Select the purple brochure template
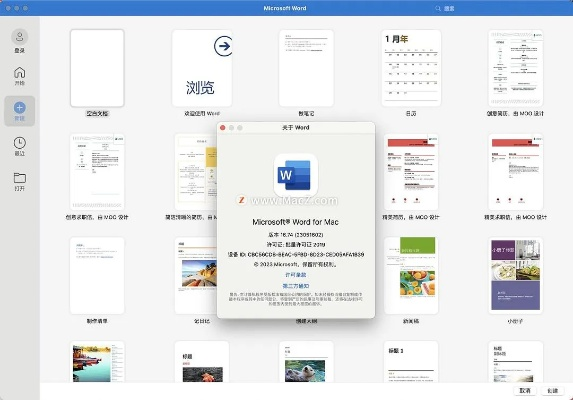Image resolution: width=573 pixels, height=400 pixels. 516,275
